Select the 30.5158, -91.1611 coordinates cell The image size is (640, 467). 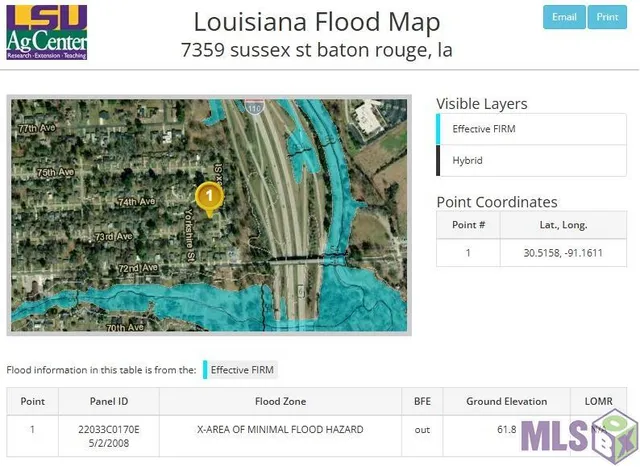(x=563, y=253)
